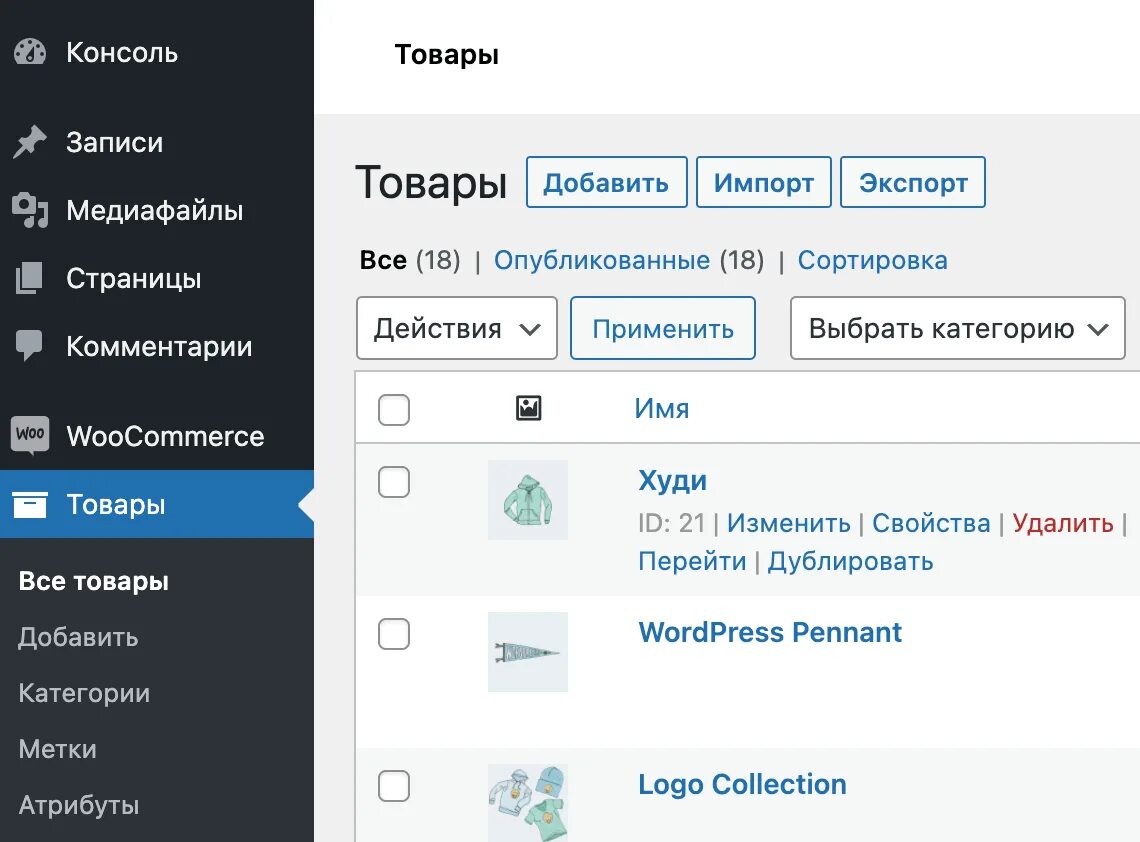Check the select-all checkbox in table header
1140x842 pixels.
(394, 409)
